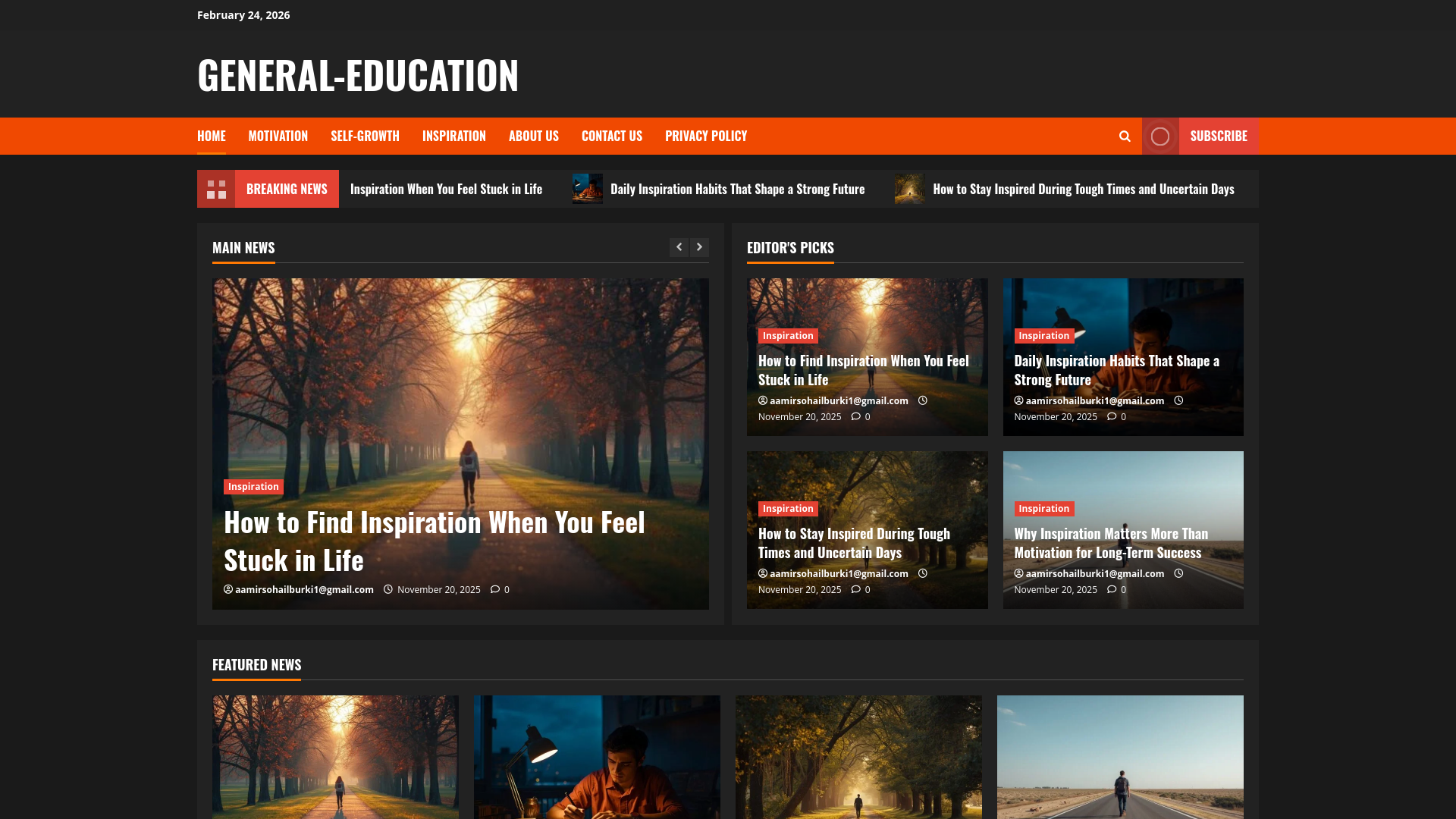Click Inspiration tag on main news image
Viewport: 1456px width, 819px height.
point(253,487)
